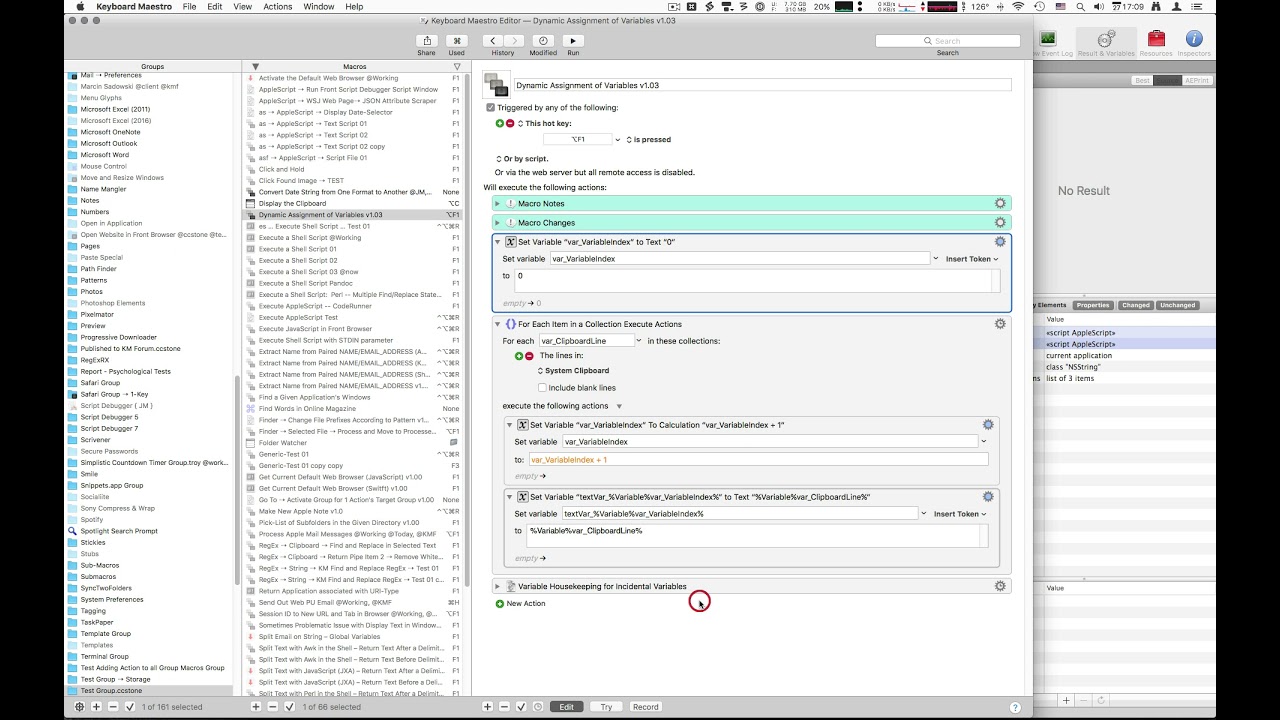Click the hot key field showing ⌥F1
This screenshot has height=720, width=1280.
578,140
